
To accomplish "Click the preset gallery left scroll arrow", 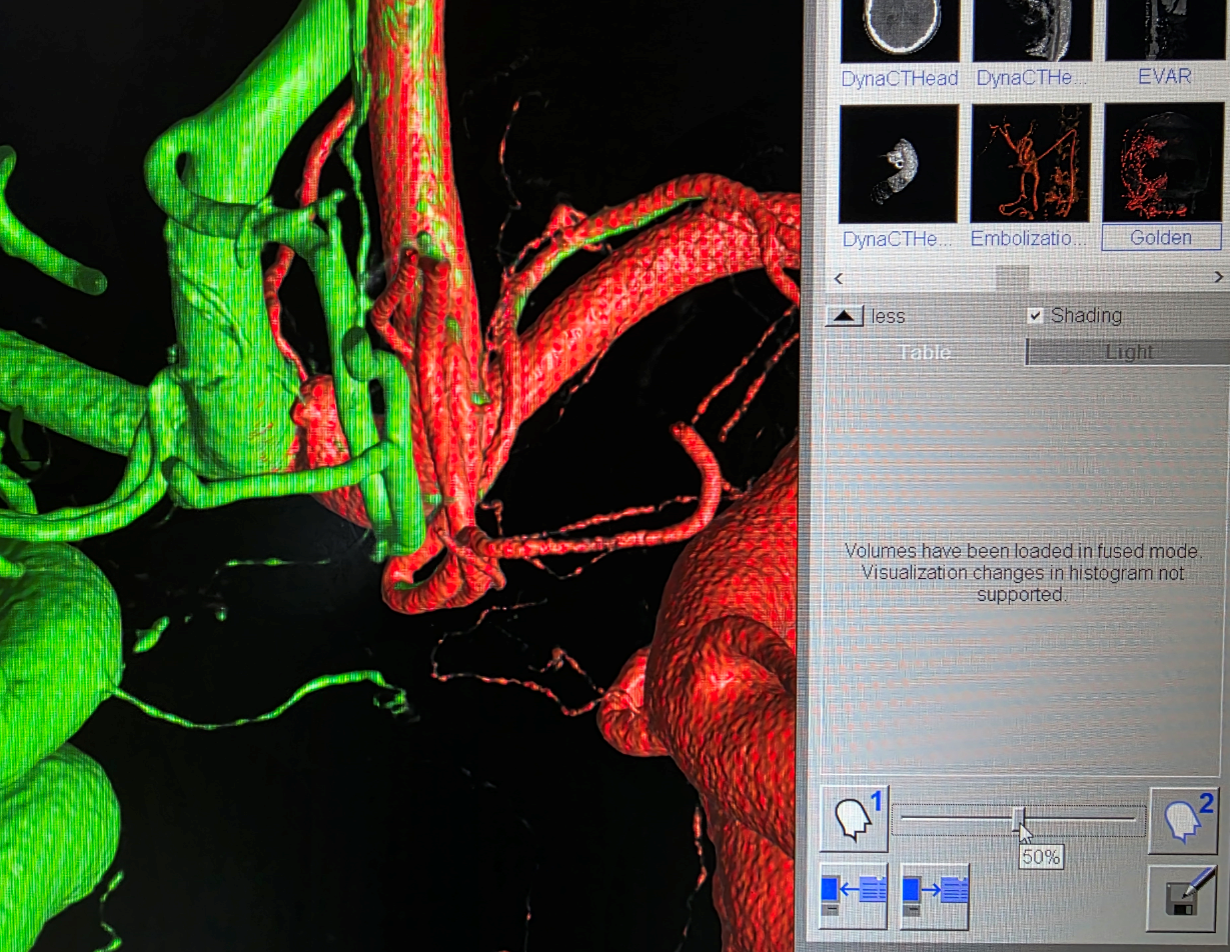I will click(x=839, y=277).
